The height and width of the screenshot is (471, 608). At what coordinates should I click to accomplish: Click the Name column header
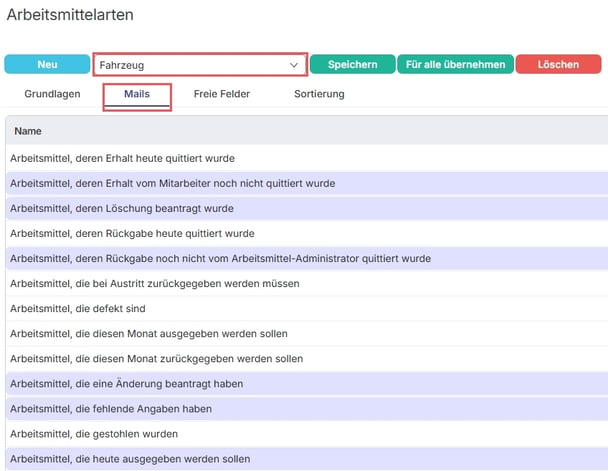click(28, 131)
